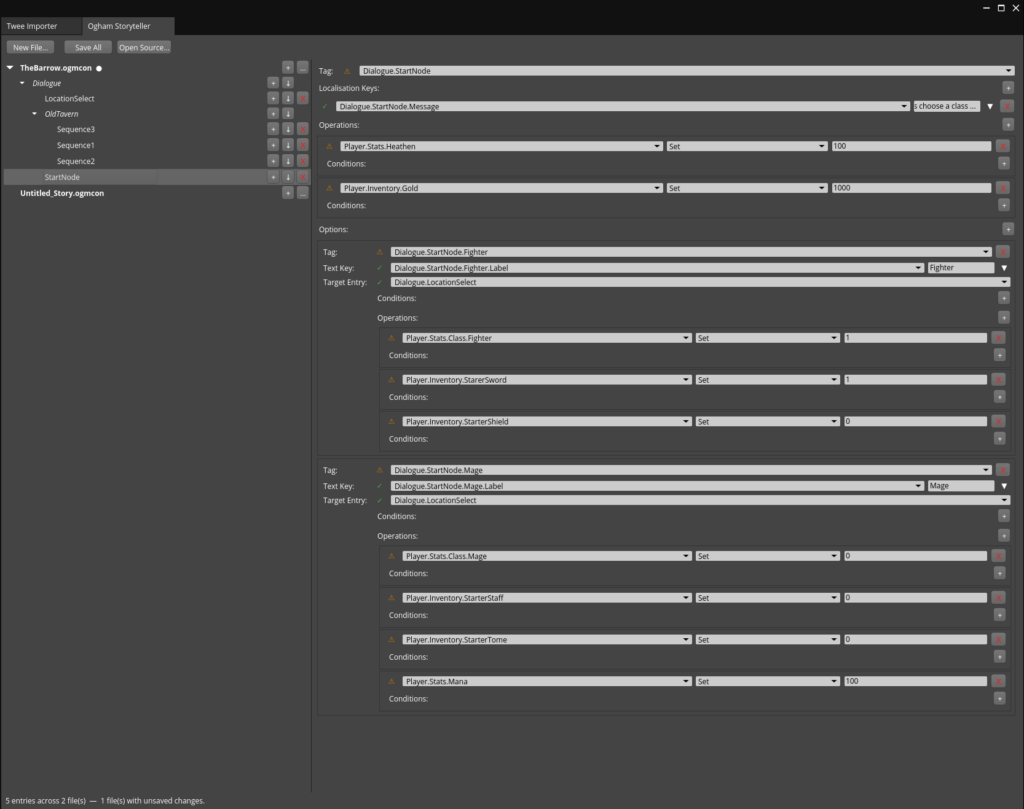Image resolution: width=1024 pixels, height=809 pixels.
Task: Collapse the OldTavern folder
Action: point(35,114)
